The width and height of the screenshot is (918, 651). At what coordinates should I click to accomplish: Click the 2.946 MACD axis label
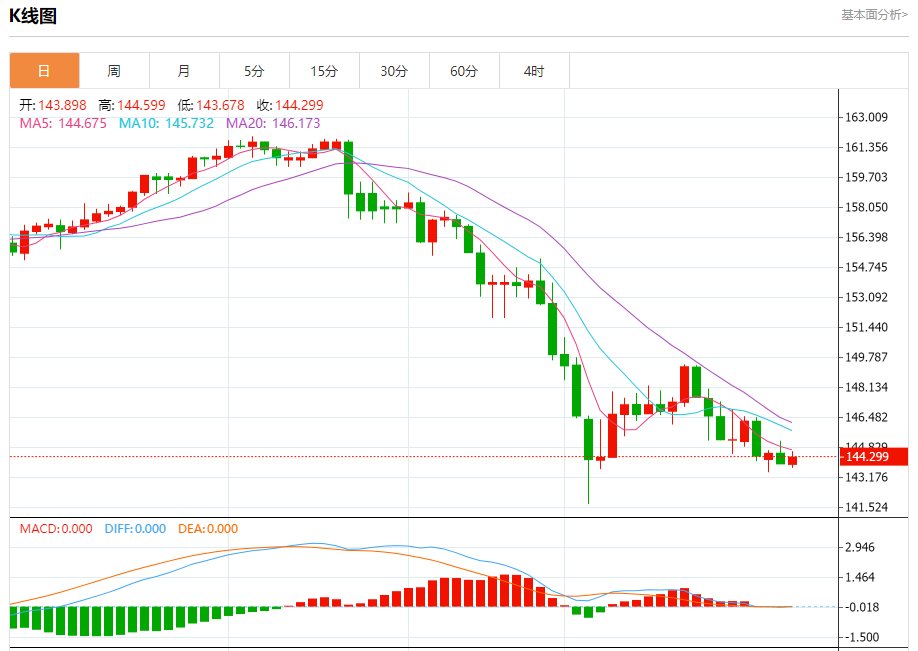pyautogui.click(x=859, y=547)
